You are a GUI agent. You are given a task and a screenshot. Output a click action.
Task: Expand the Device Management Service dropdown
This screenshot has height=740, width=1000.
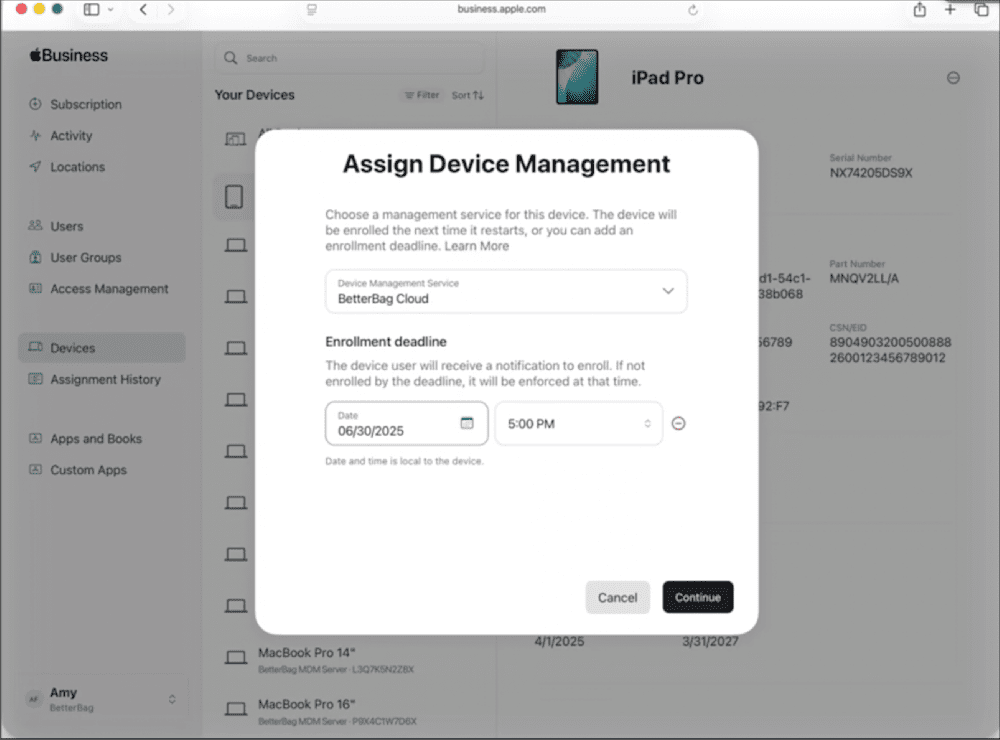point(506,292)
